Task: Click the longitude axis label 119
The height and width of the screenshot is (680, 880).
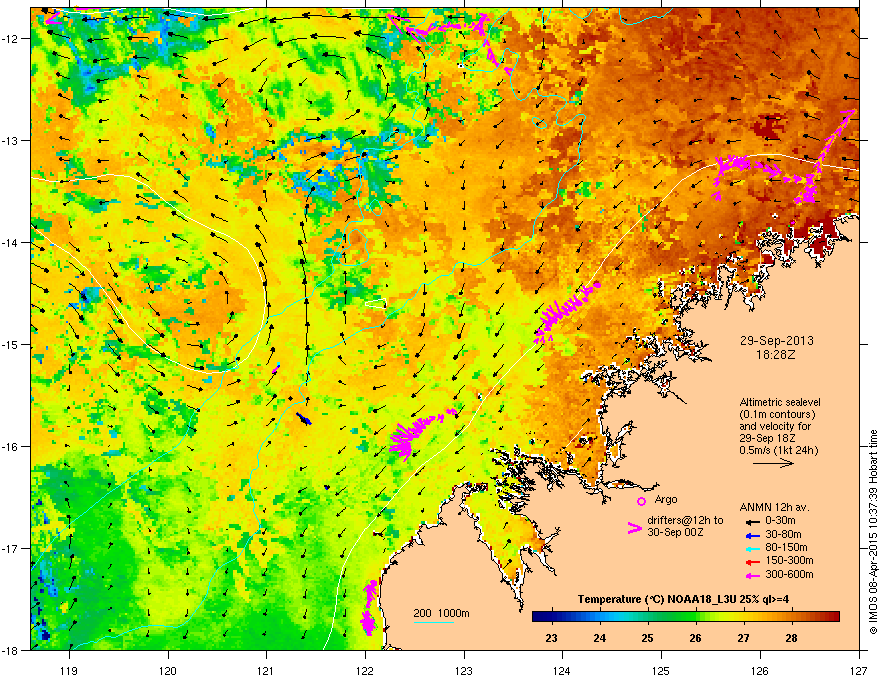Action: click(69, 670)
